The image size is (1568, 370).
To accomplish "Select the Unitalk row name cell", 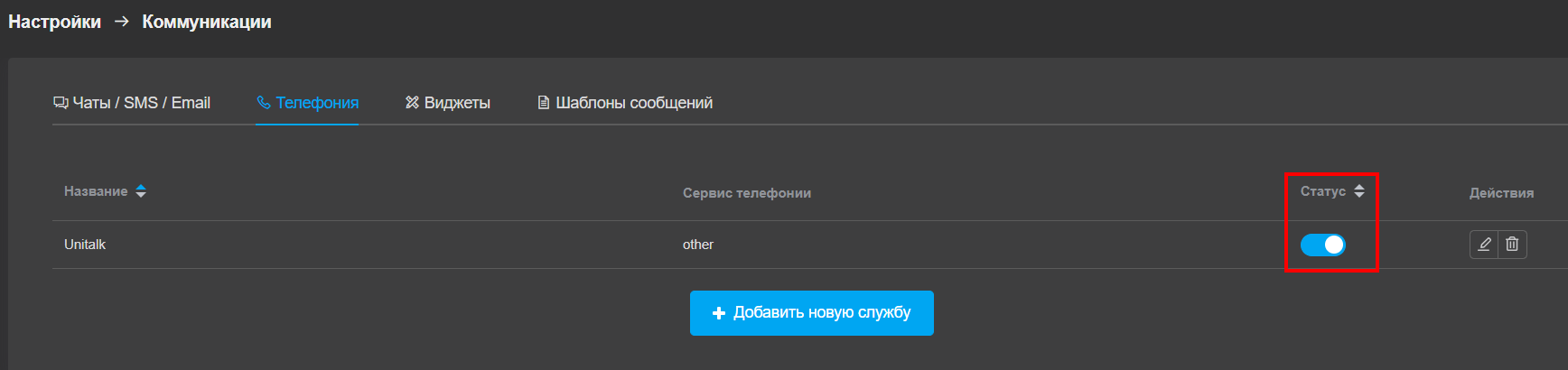I will point(85,245).
